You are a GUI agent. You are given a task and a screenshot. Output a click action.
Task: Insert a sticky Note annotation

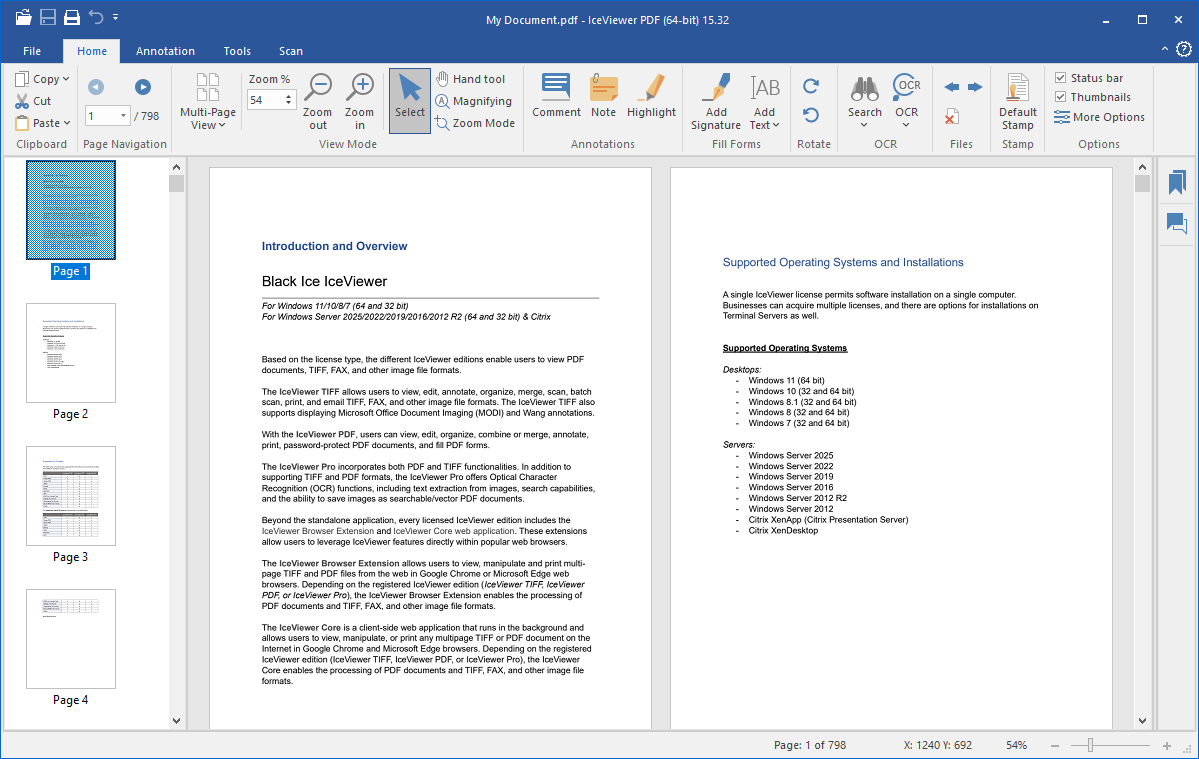pyautogui.click(x=603, y=96)
